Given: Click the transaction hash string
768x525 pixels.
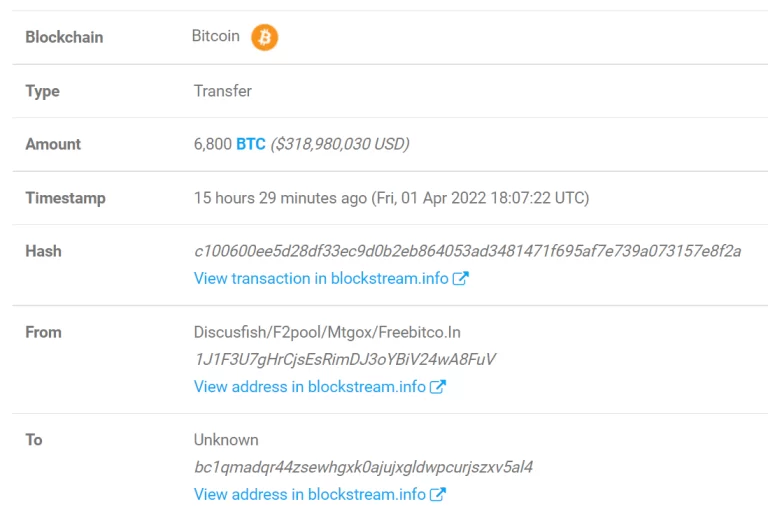Looking at the screenshot, I should [x=467, y=251].
